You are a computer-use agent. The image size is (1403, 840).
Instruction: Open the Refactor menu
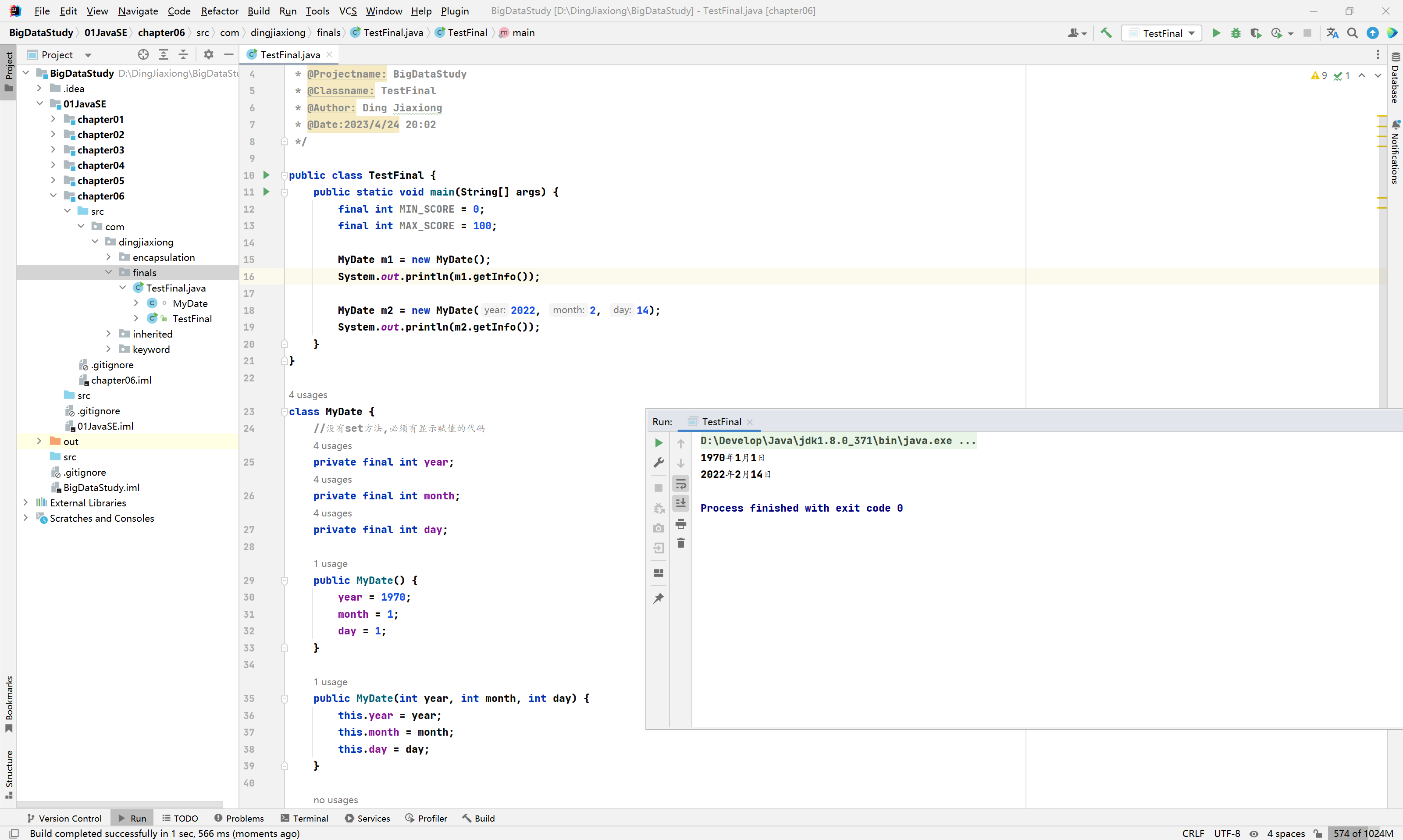pos(219,11)
